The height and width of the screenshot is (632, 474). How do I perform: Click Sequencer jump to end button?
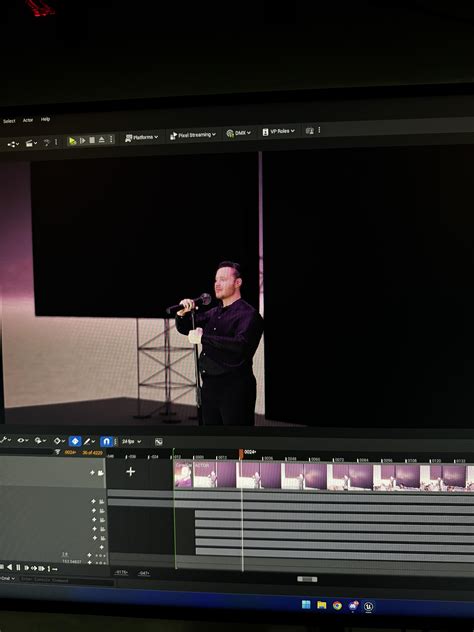click(41, 568)
